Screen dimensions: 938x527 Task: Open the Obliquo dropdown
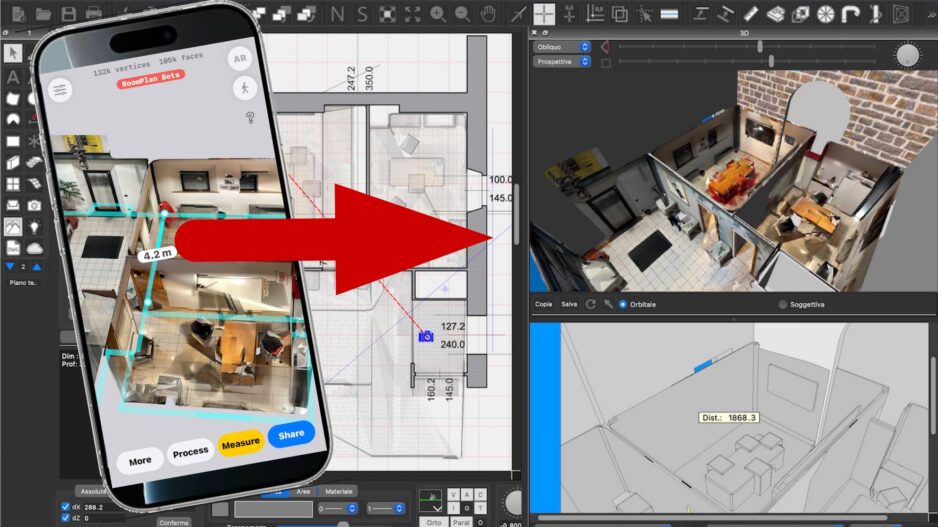562,46
